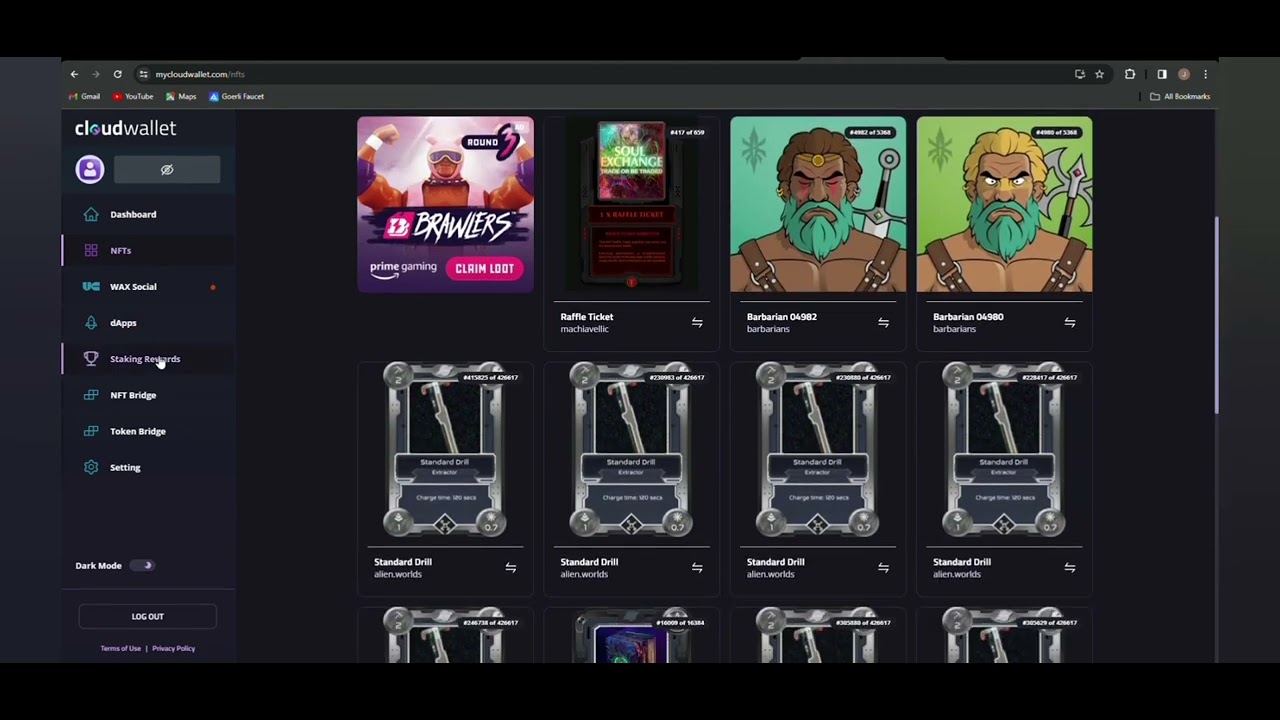Viewport: 1280px width, 720px height.
Task: Click transfer icon under Standard Drill #230880
Action: 883,568
